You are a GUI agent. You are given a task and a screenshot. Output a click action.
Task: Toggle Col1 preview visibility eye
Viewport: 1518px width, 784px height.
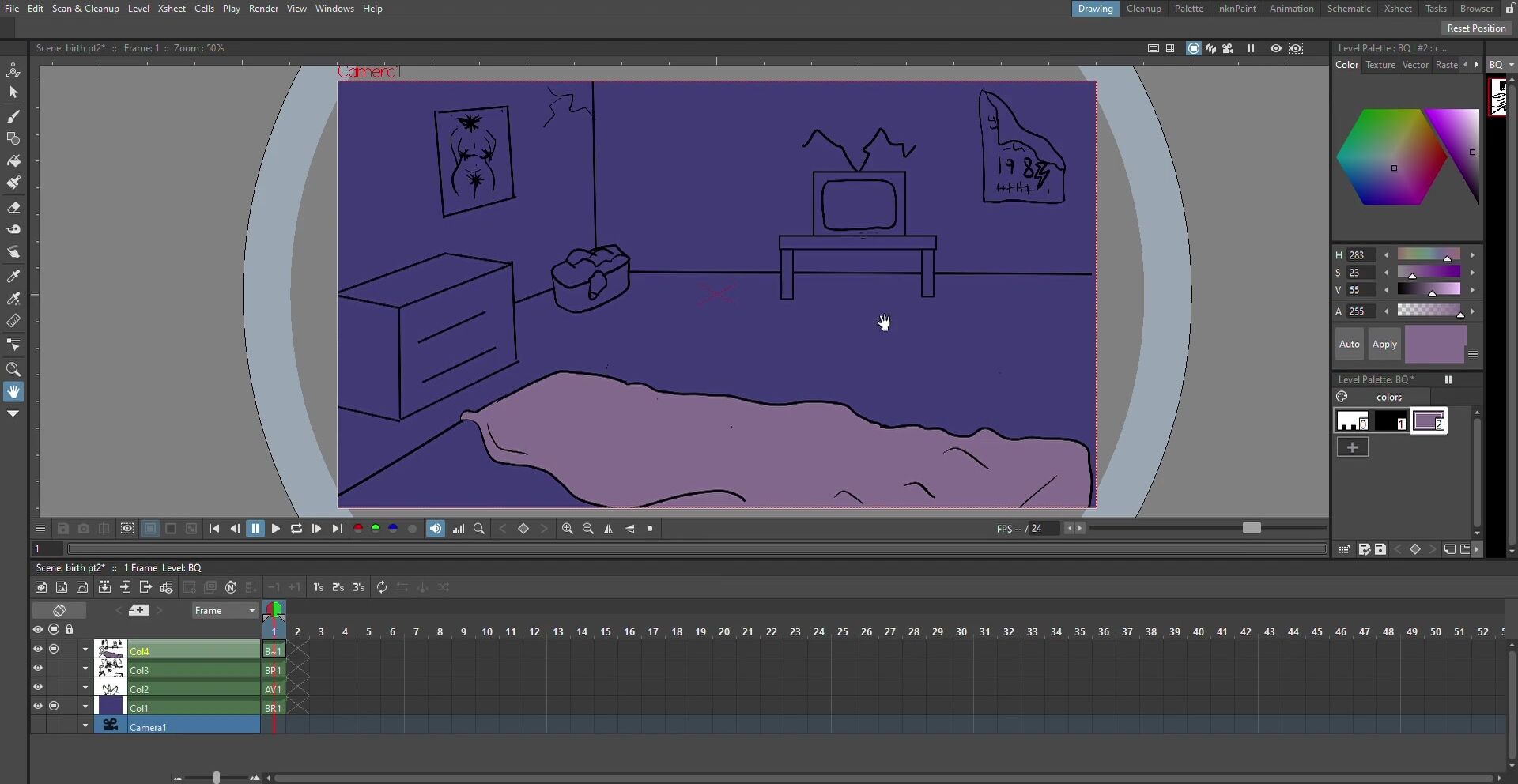pyautogui.click(x=38, y=707)
